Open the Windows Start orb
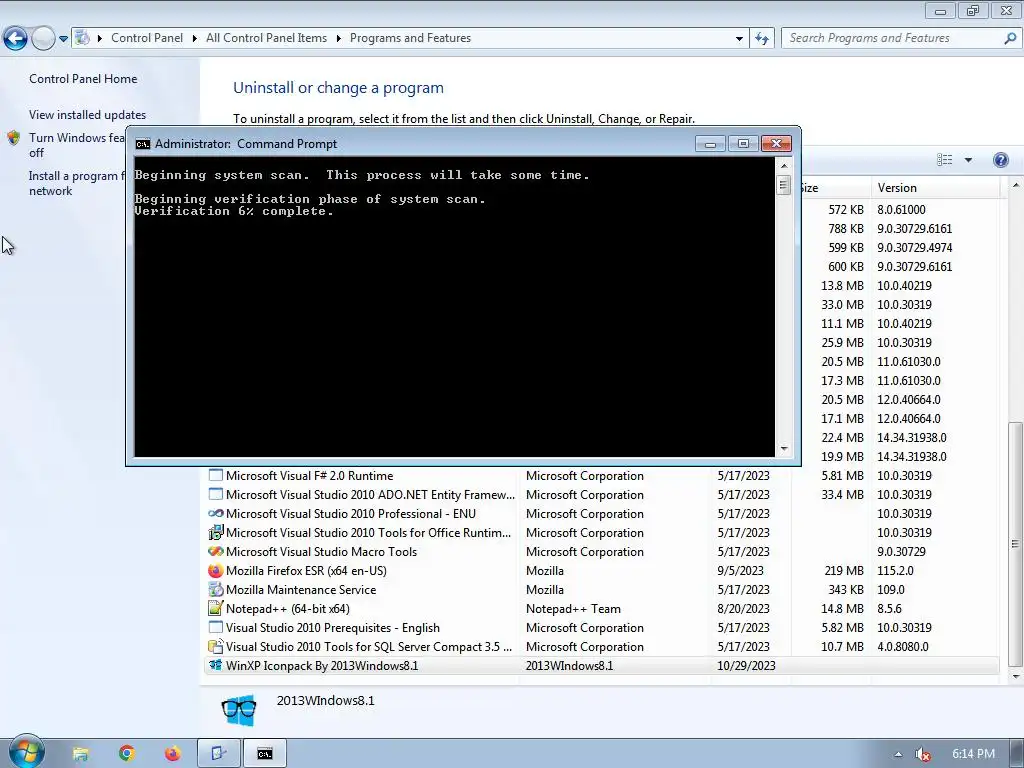 point(26,753)
